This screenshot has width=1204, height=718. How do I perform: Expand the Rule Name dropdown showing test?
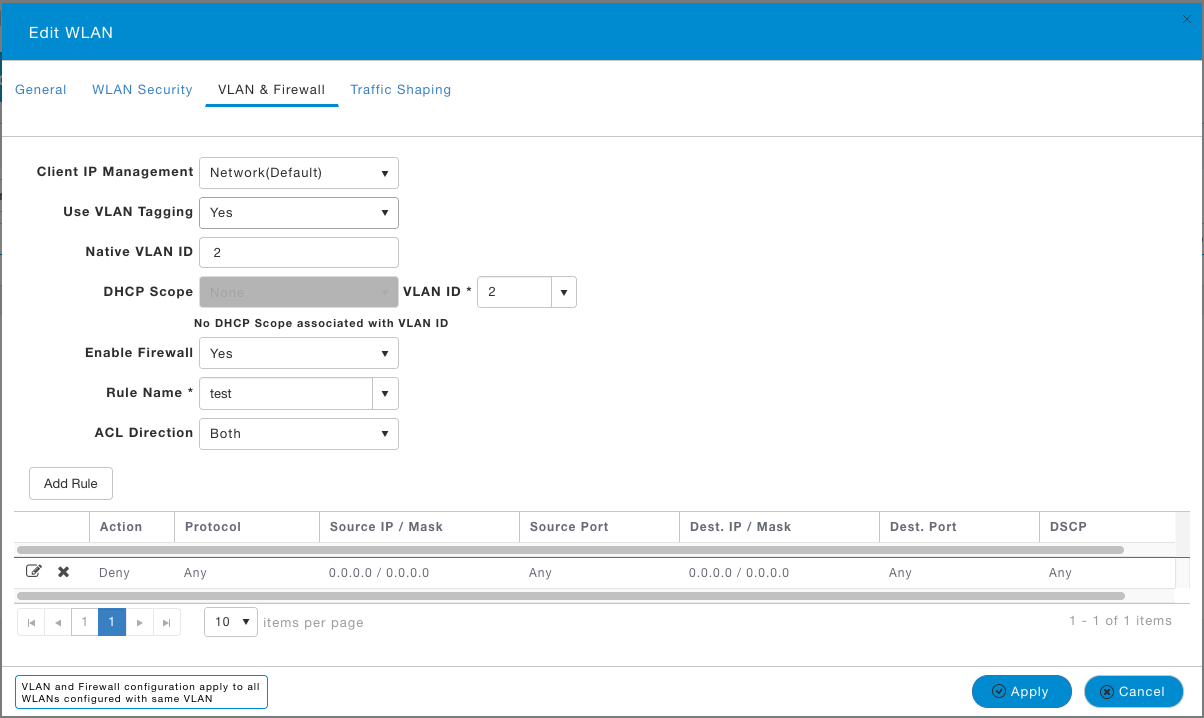point(384,393)
